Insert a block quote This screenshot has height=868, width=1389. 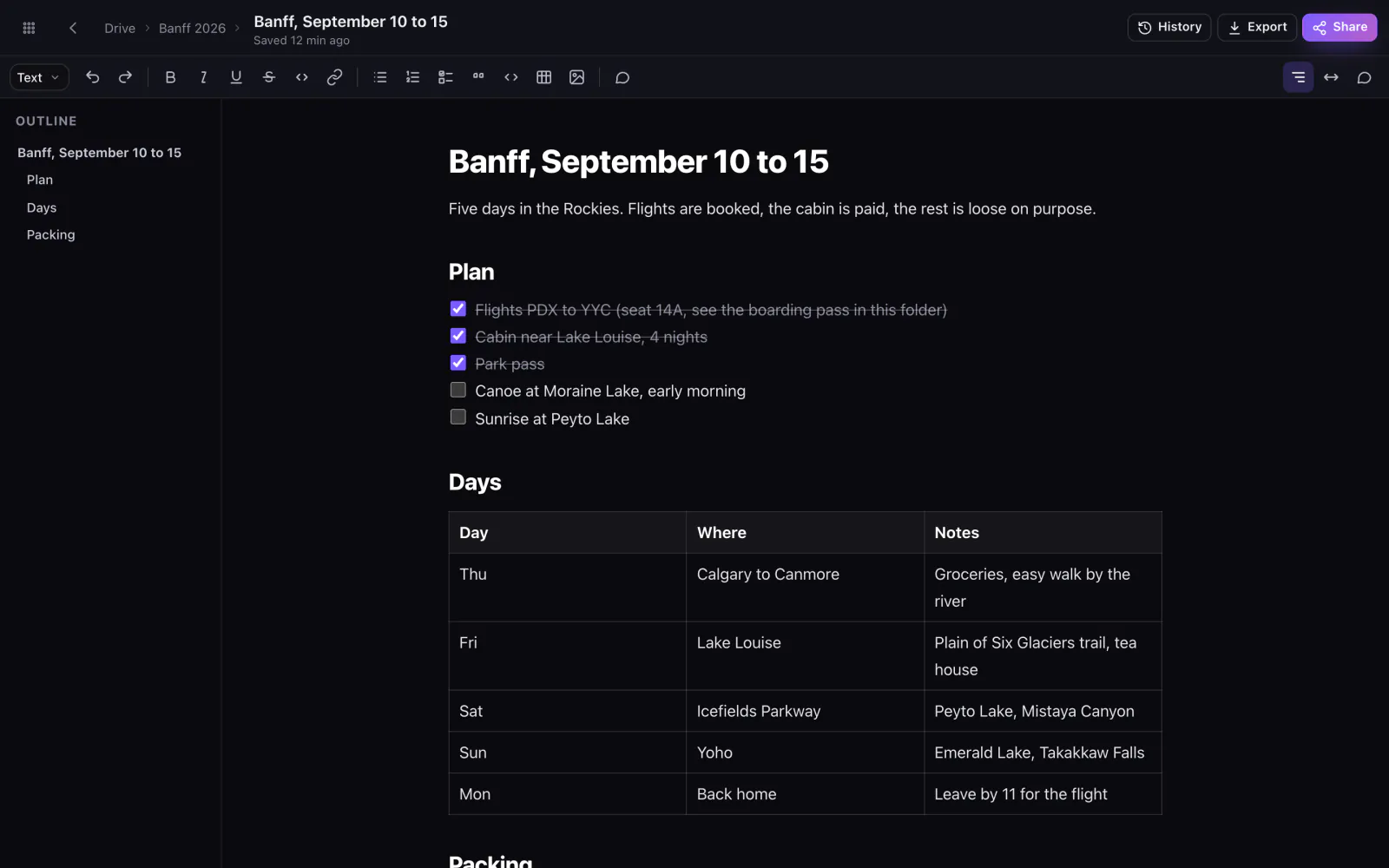coord(478,77)
